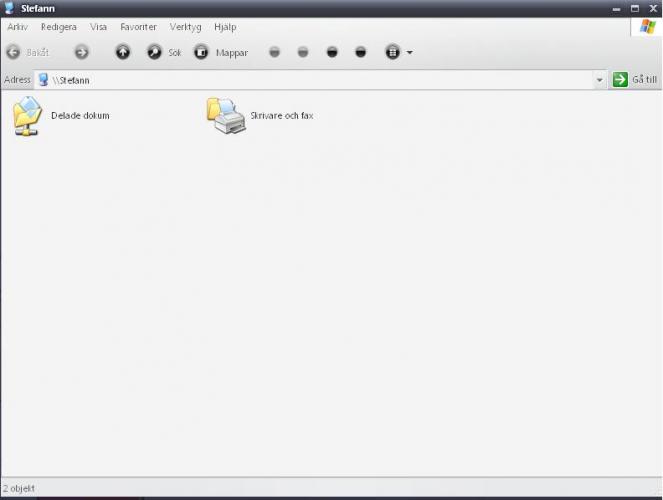This screenshot has height=500, width=663.
Task: Click the computer icon in address bar
Action: [x=43, y=79]
